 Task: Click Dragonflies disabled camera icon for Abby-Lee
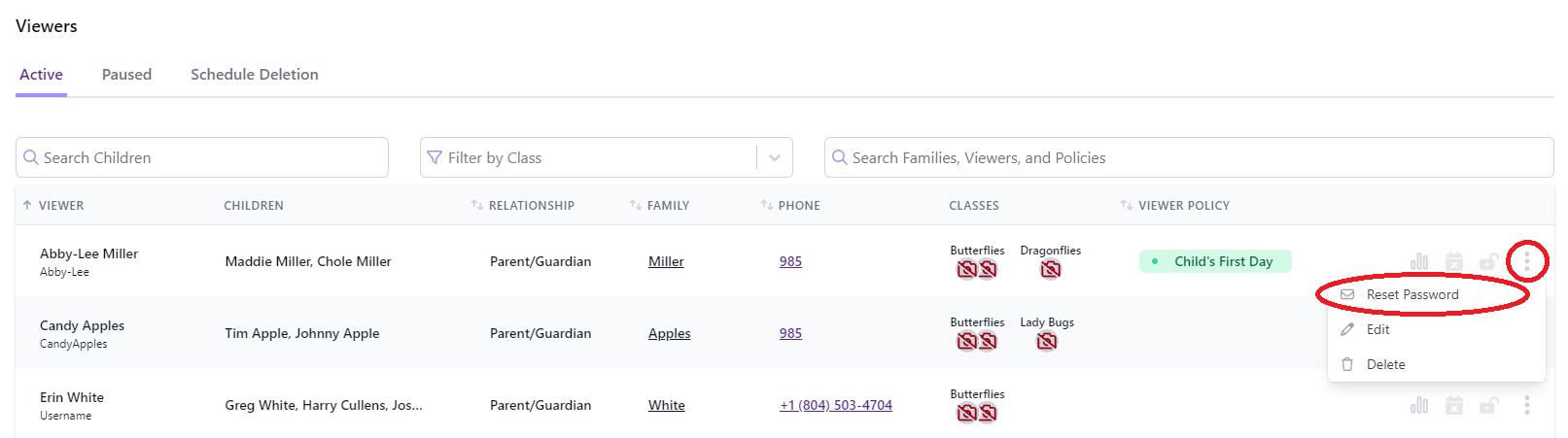(1050, 270)
